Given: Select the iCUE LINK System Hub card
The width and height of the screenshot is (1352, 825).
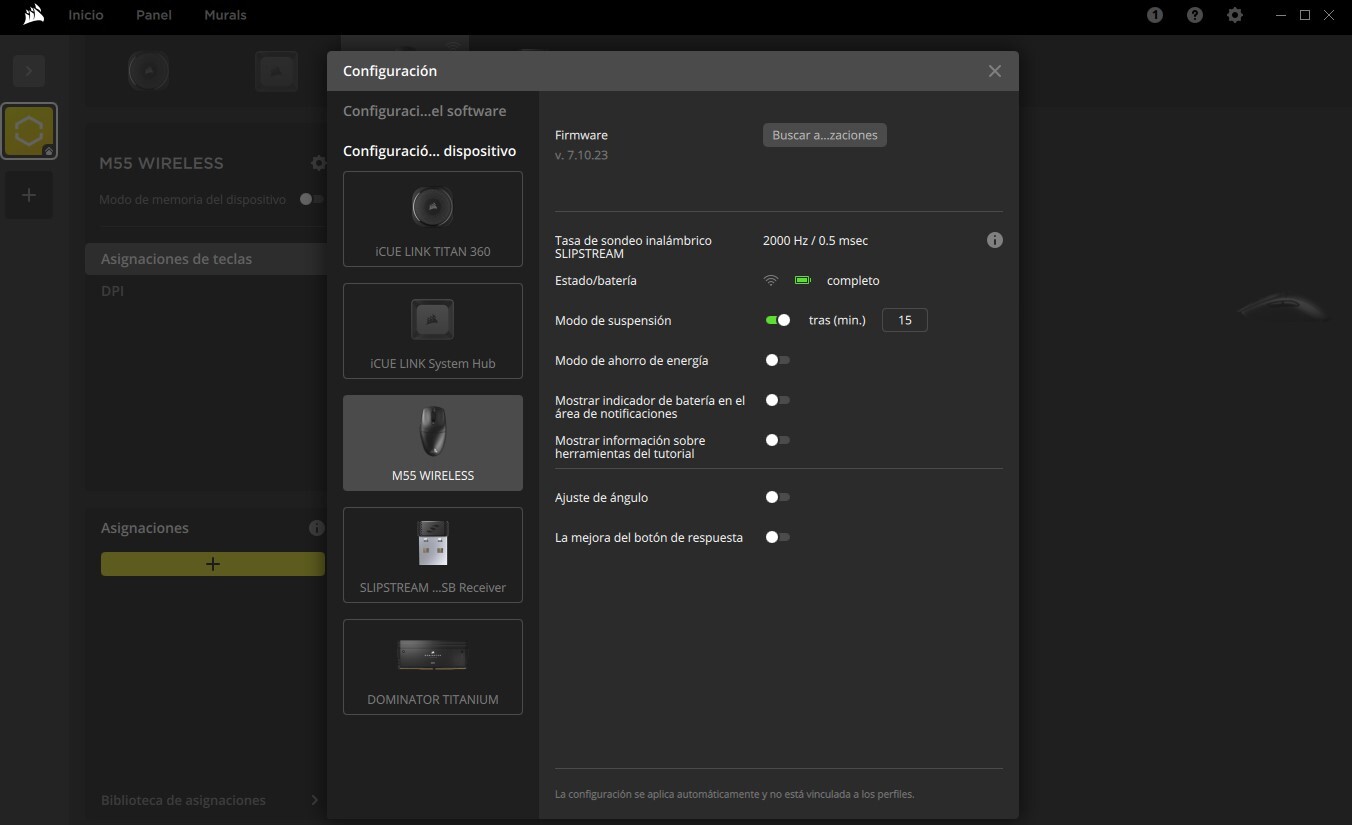Looking at the screenshot, I should [x=433, y=331].
